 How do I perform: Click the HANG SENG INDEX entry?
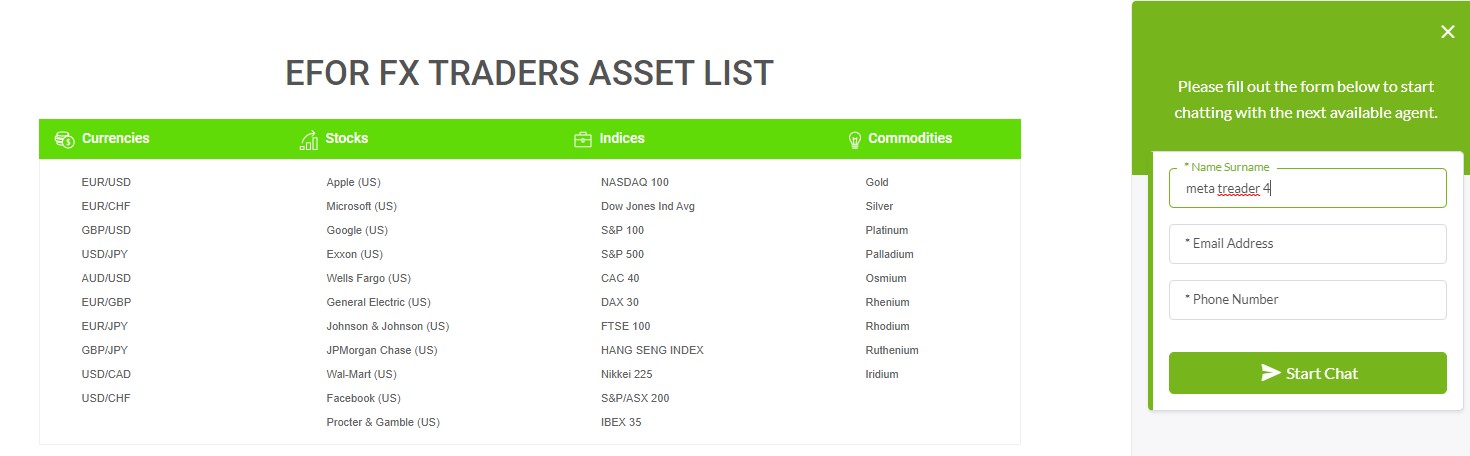click(652, 350)
